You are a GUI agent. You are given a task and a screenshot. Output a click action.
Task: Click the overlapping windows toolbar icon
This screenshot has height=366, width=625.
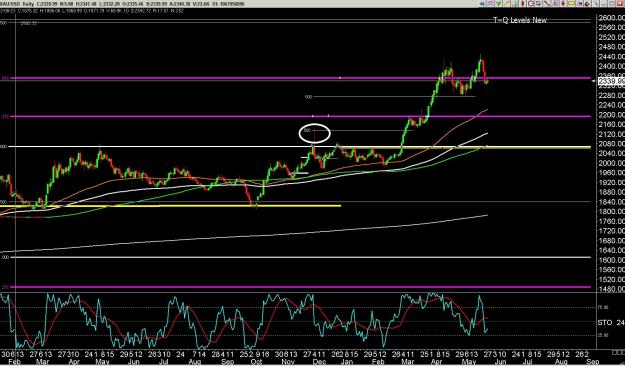538,4
